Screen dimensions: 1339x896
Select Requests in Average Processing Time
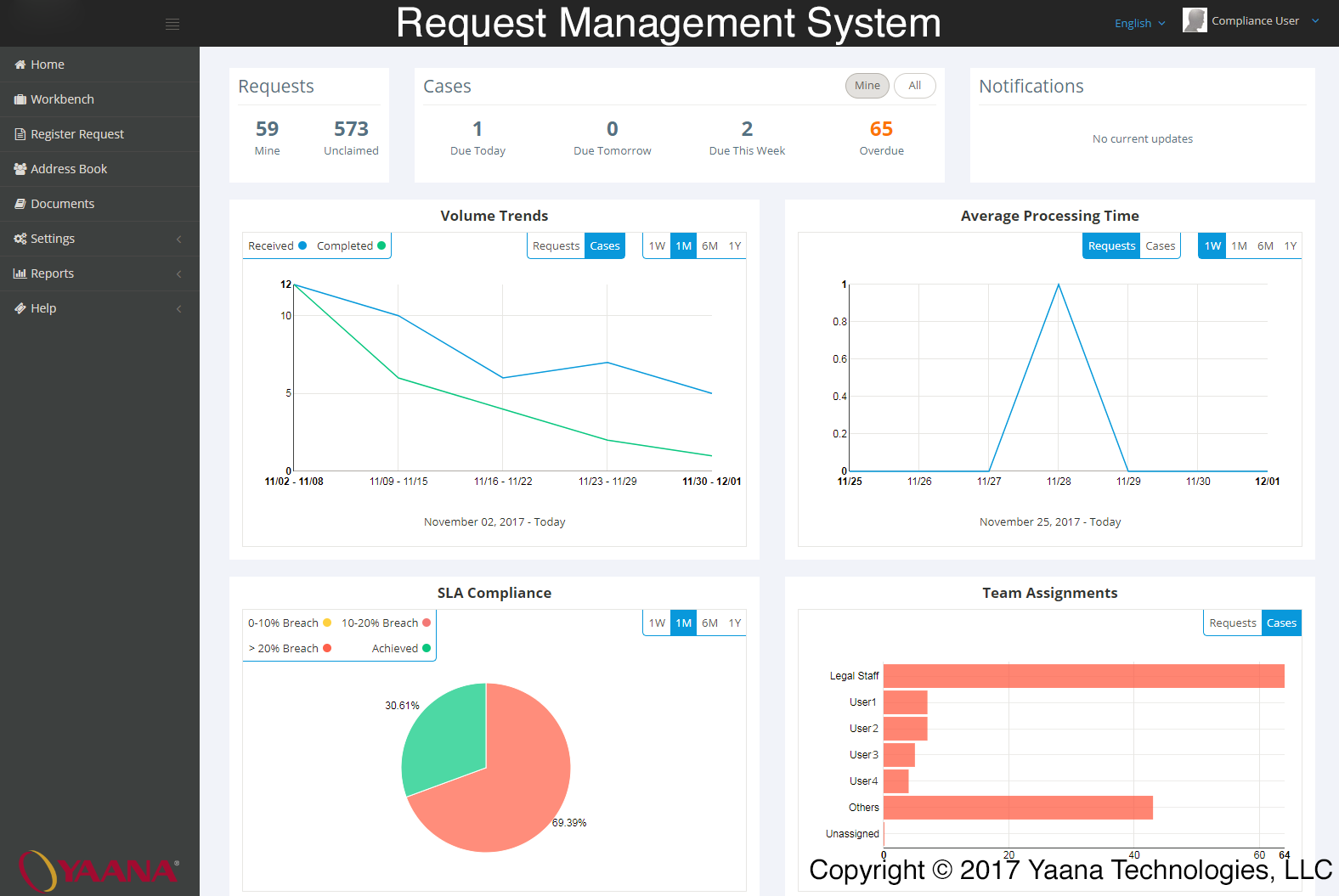pos(1111,246)
